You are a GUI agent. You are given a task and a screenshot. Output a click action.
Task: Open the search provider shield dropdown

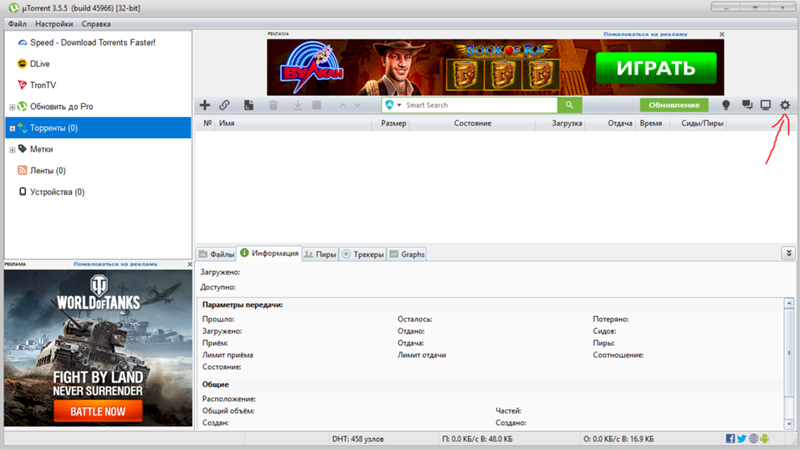[x=392, y=105]
